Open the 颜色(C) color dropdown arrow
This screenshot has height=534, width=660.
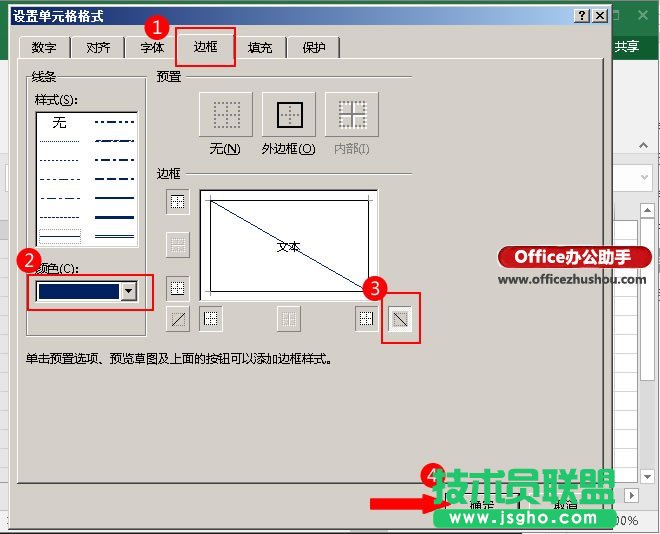[x=129, y=291]
